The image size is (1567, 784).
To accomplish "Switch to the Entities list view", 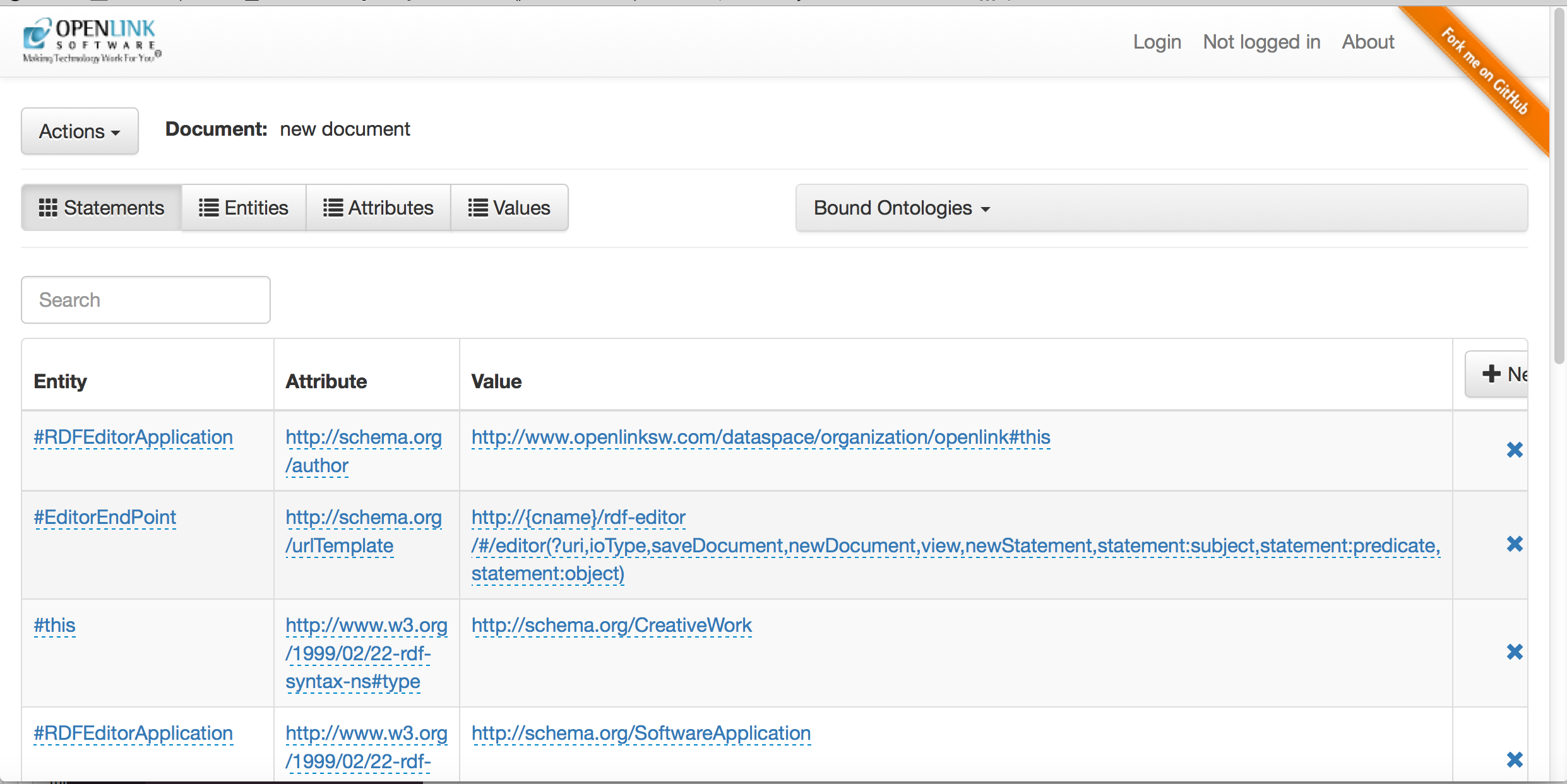I will (x=244, y=208).
